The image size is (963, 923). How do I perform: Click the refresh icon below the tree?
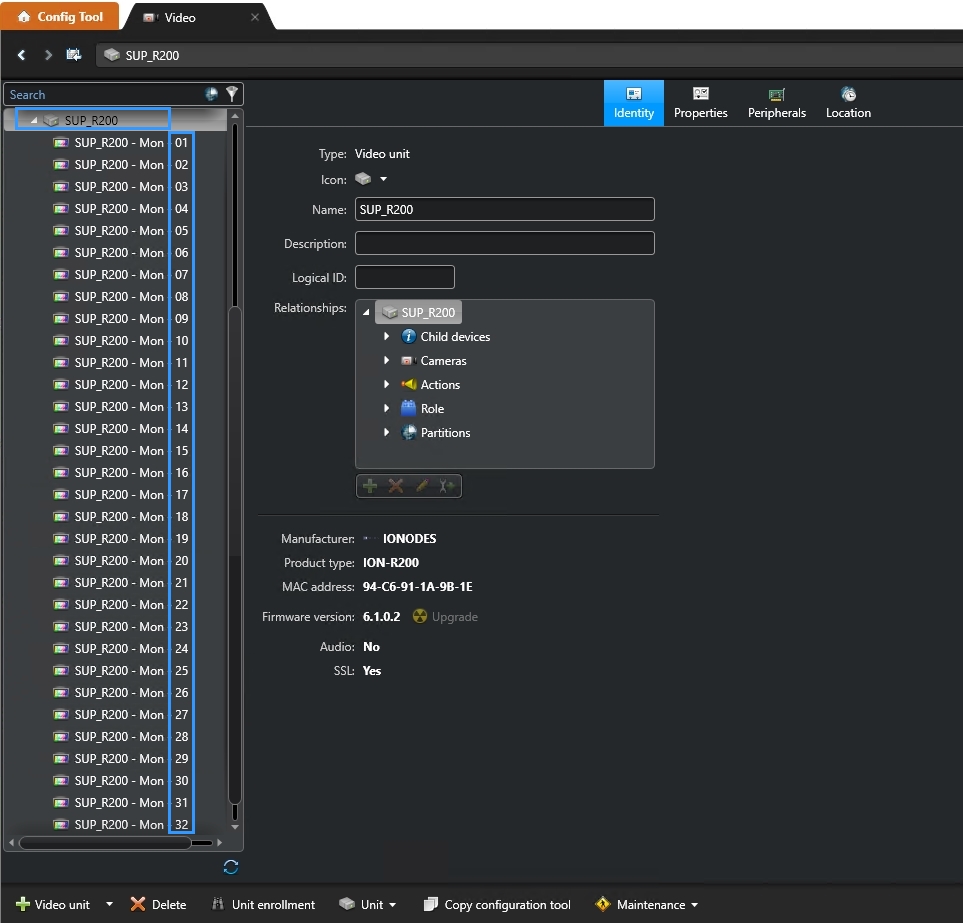pyautogui.click(x=231, y=867)
